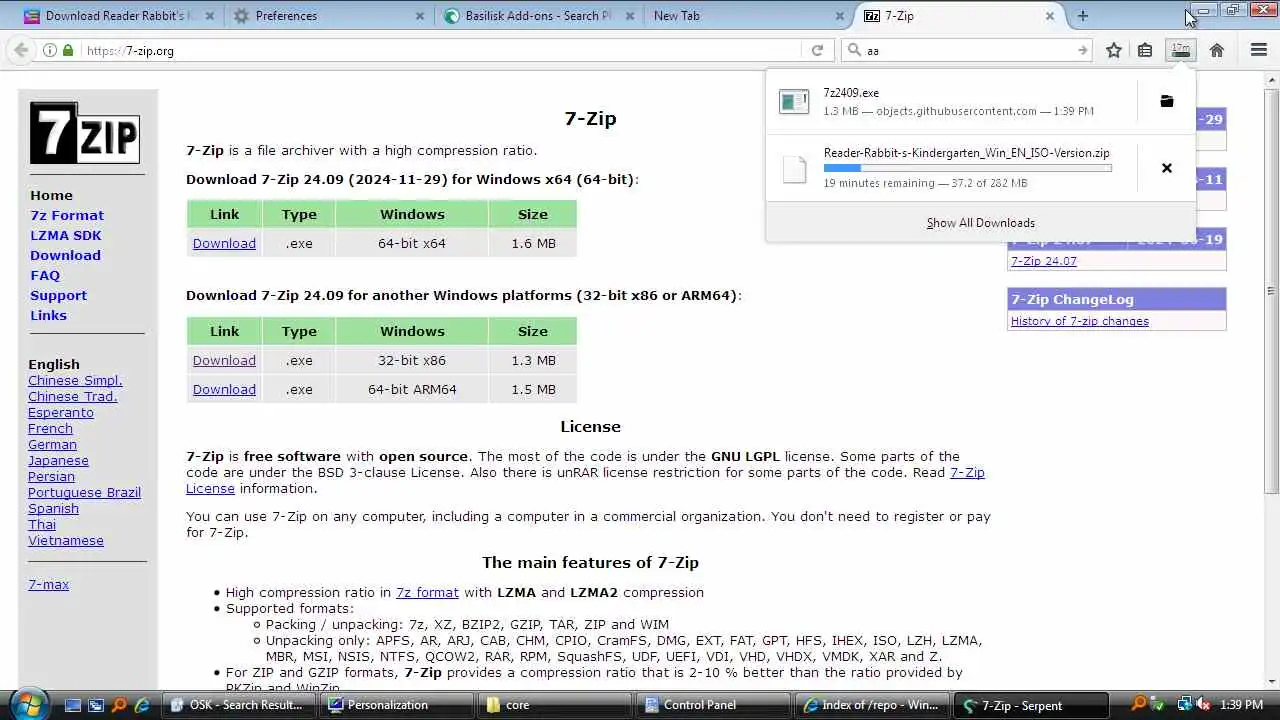Viewport: 1280px width, 720px height.
Task: Click the Reader-Rabbit download progress bar
Action: tap(967, 168)
